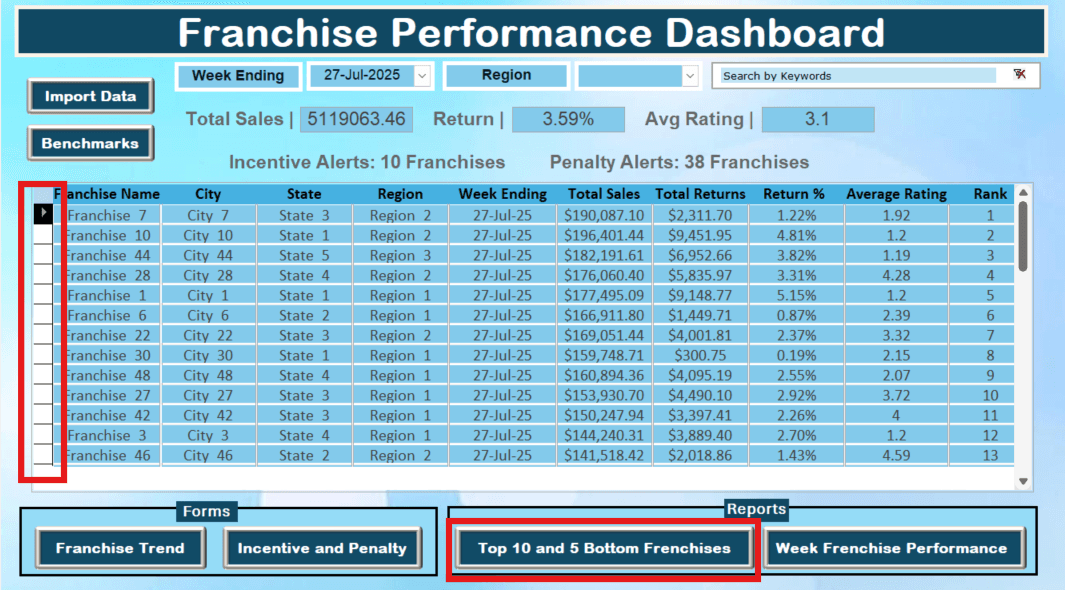Select the Franchise 10 row selector
The width and height of the screenshot is (1065, 590).
pyautogui.click(x=42, y=235)
